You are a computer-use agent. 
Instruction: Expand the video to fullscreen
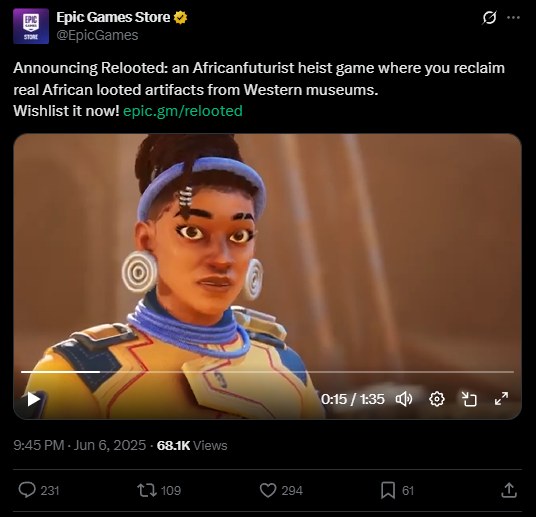501,399
